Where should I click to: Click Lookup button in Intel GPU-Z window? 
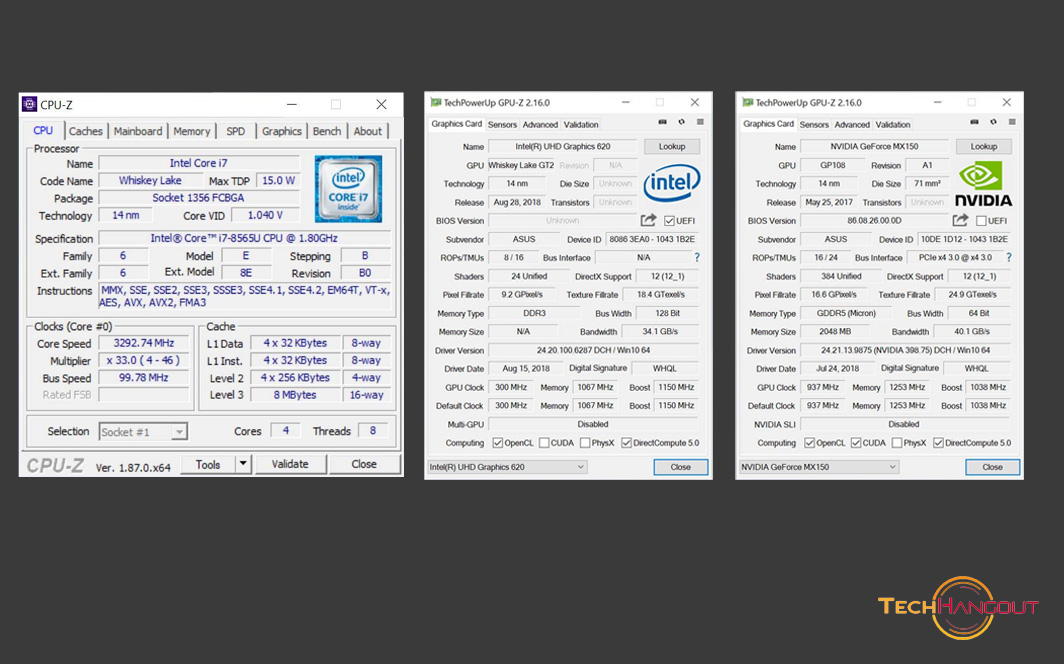click(672, 147)
